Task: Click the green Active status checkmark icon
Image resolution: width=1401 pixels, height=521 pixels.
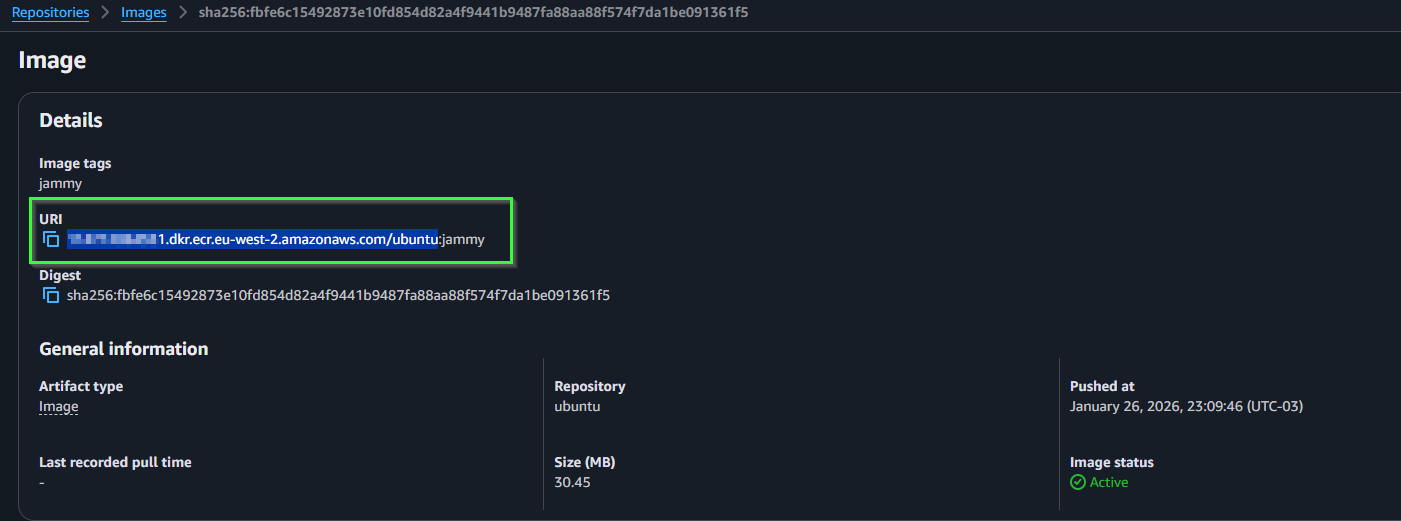Action: pyautogui.click(x=1077, y=482)
